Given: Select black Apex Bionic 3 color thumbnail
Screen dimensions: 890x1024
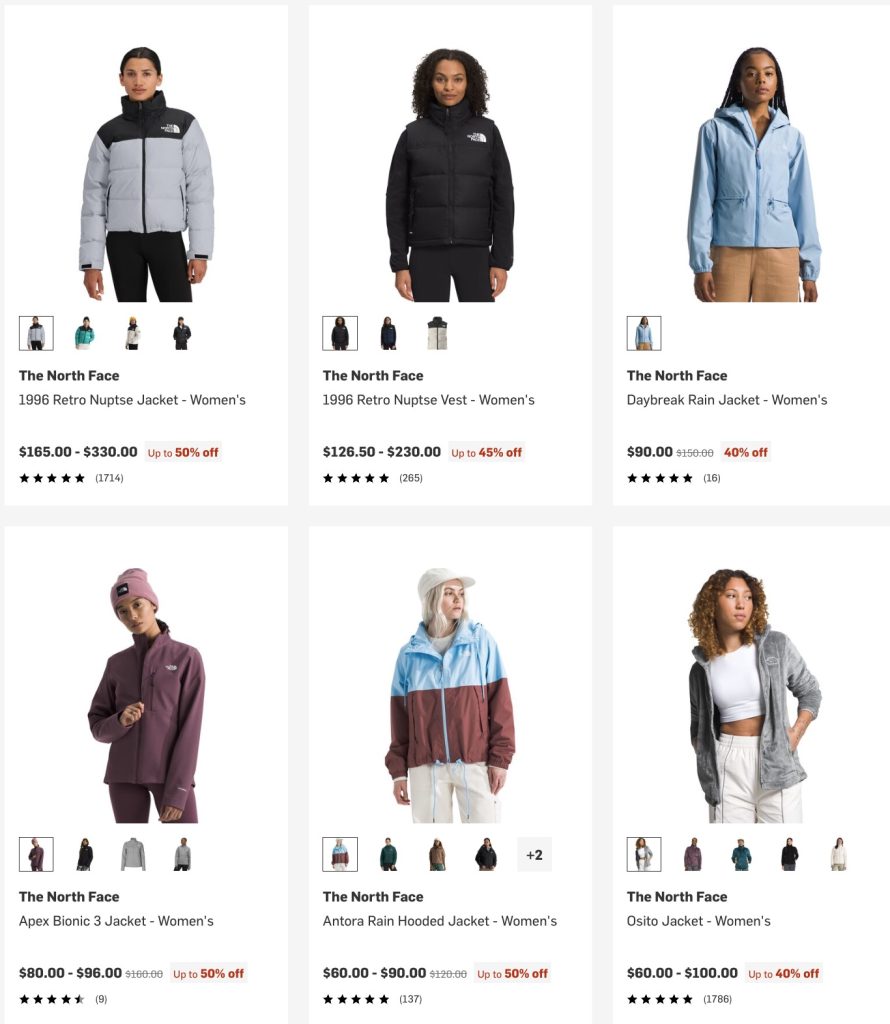Looking at the screenshot, I should click(84, 854).
